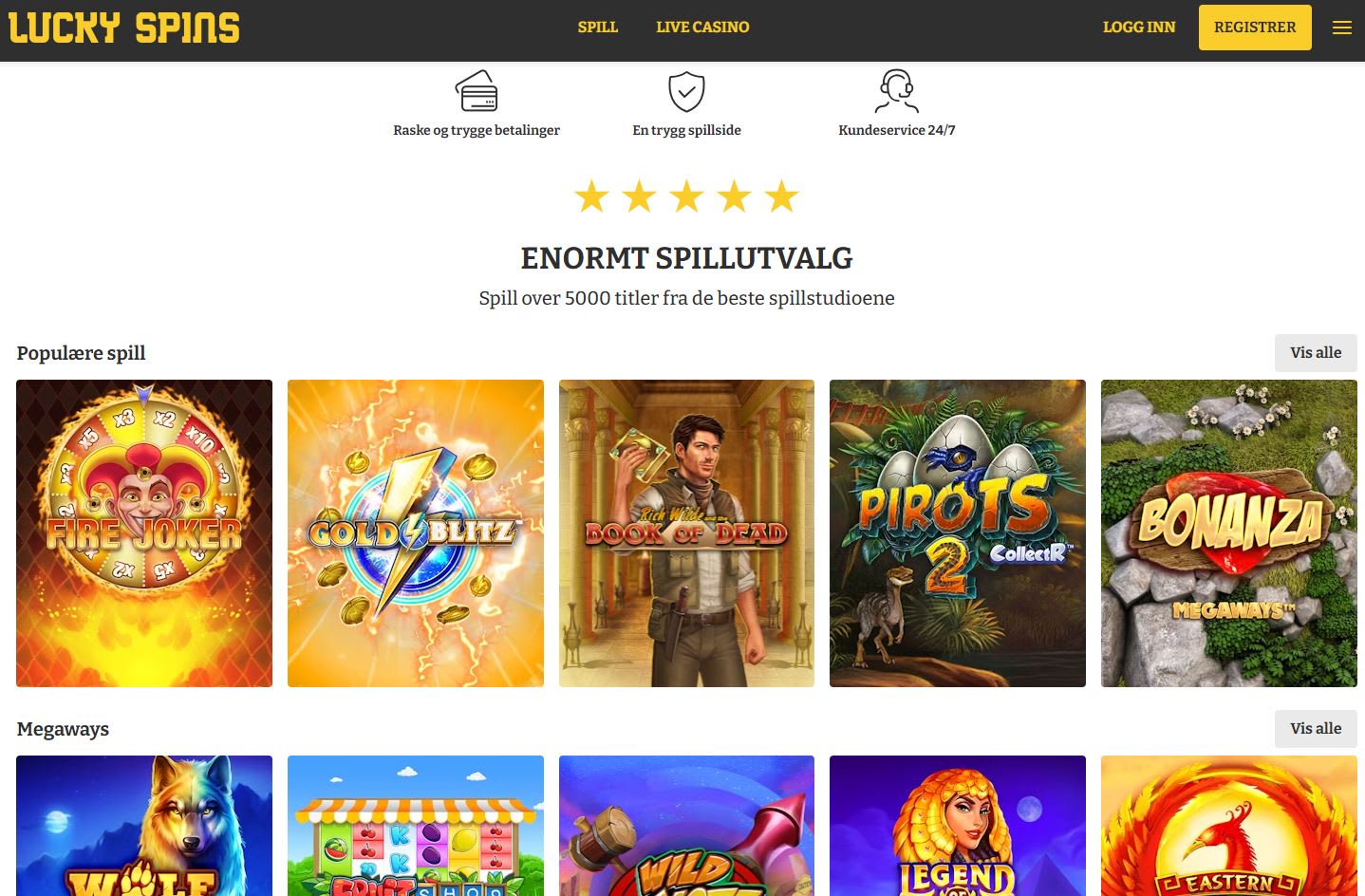
Task: Open the Wolf game in Megaways row
Action: pyautogui.click(x=144, y=826)
